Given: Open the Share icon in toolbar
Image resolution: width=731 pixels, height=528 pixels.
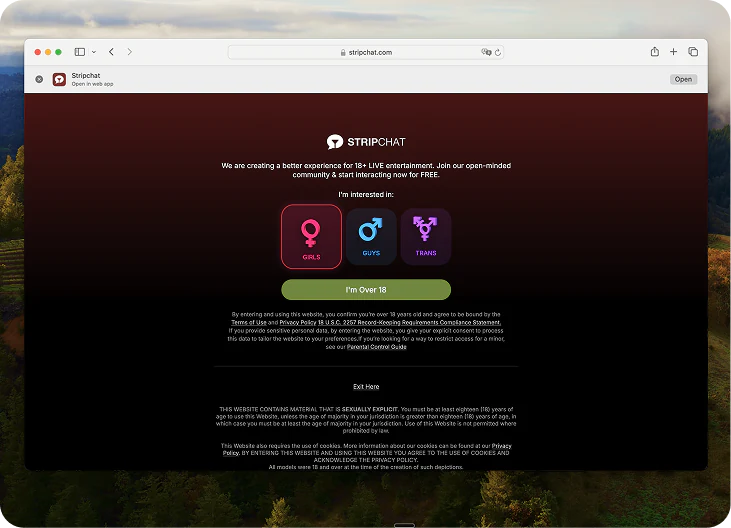Looking at the screenshot, I should tap(655, 52).
